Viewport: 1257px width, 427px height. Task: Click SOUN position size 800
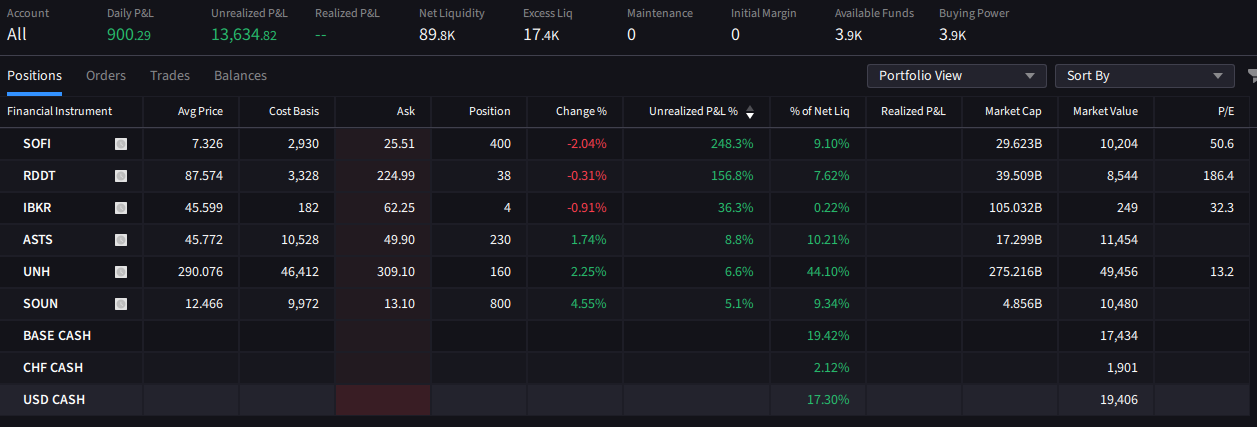pyautogui.click(x=500, y=304)
